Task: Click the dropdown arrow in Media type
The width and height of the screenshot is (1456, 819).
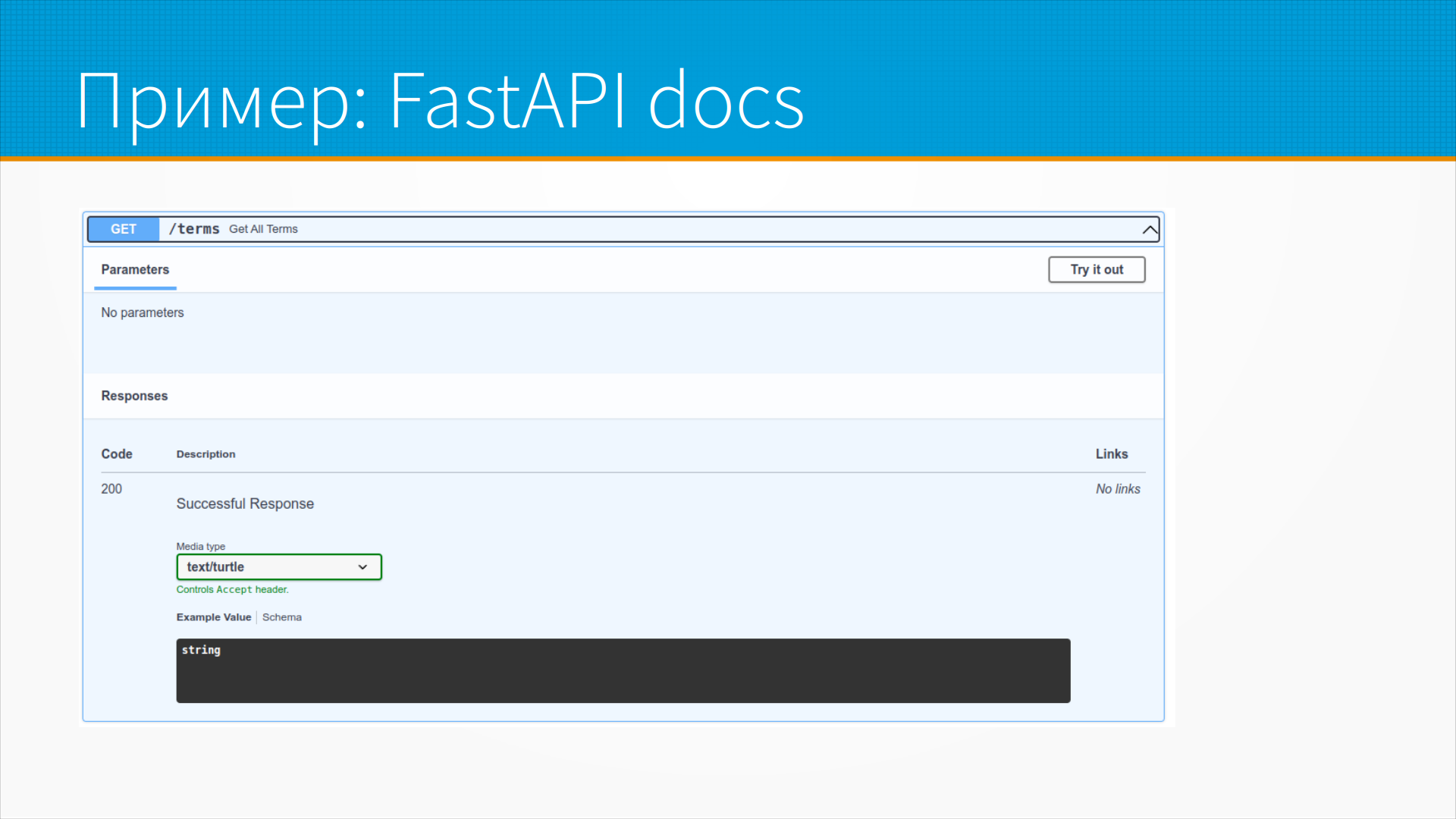Action: pyautogui.click(x=362, y=567)
